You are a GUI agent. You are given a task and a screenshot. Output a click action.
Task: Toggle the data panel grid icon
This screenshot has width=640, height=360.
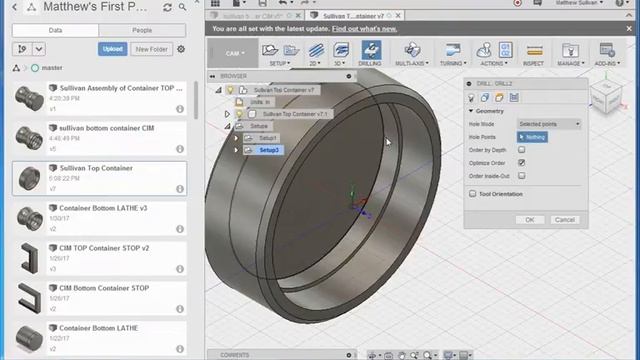[x=215, y=3]
